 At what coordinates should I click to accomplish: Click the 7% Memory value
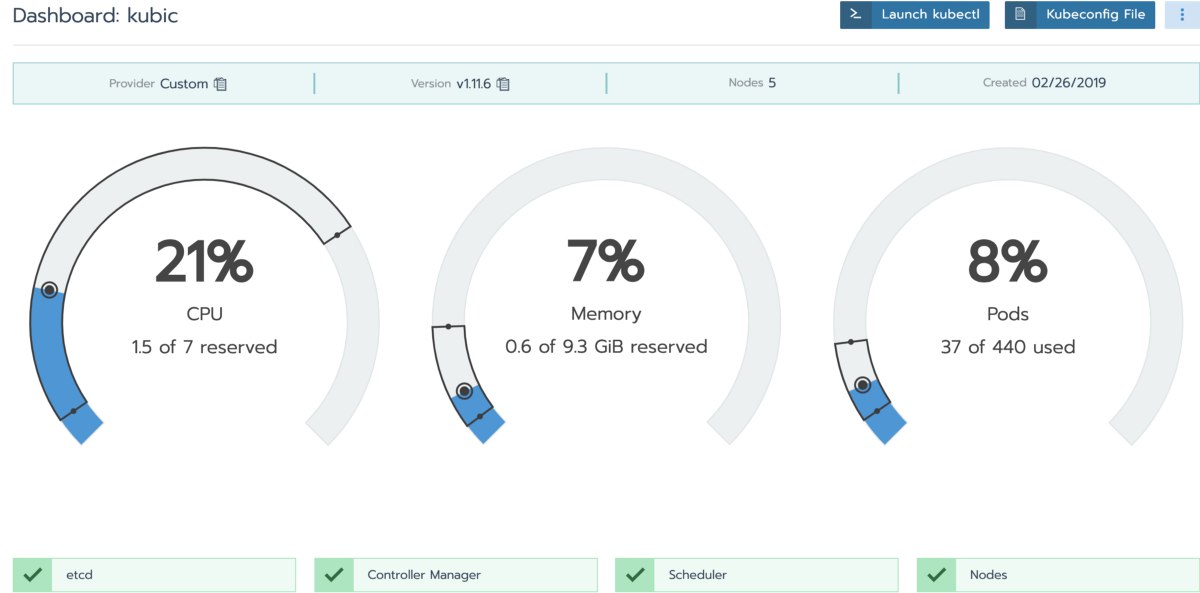click(x=606, y=262)
